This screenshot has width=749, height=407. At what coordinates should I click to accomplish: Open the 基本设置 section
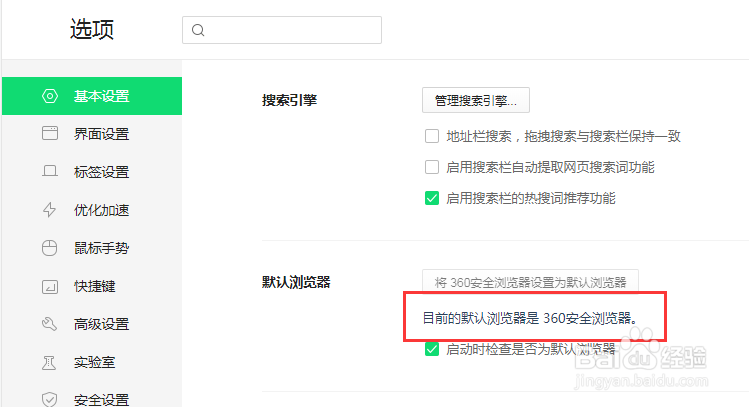click(x=92, y=96)
